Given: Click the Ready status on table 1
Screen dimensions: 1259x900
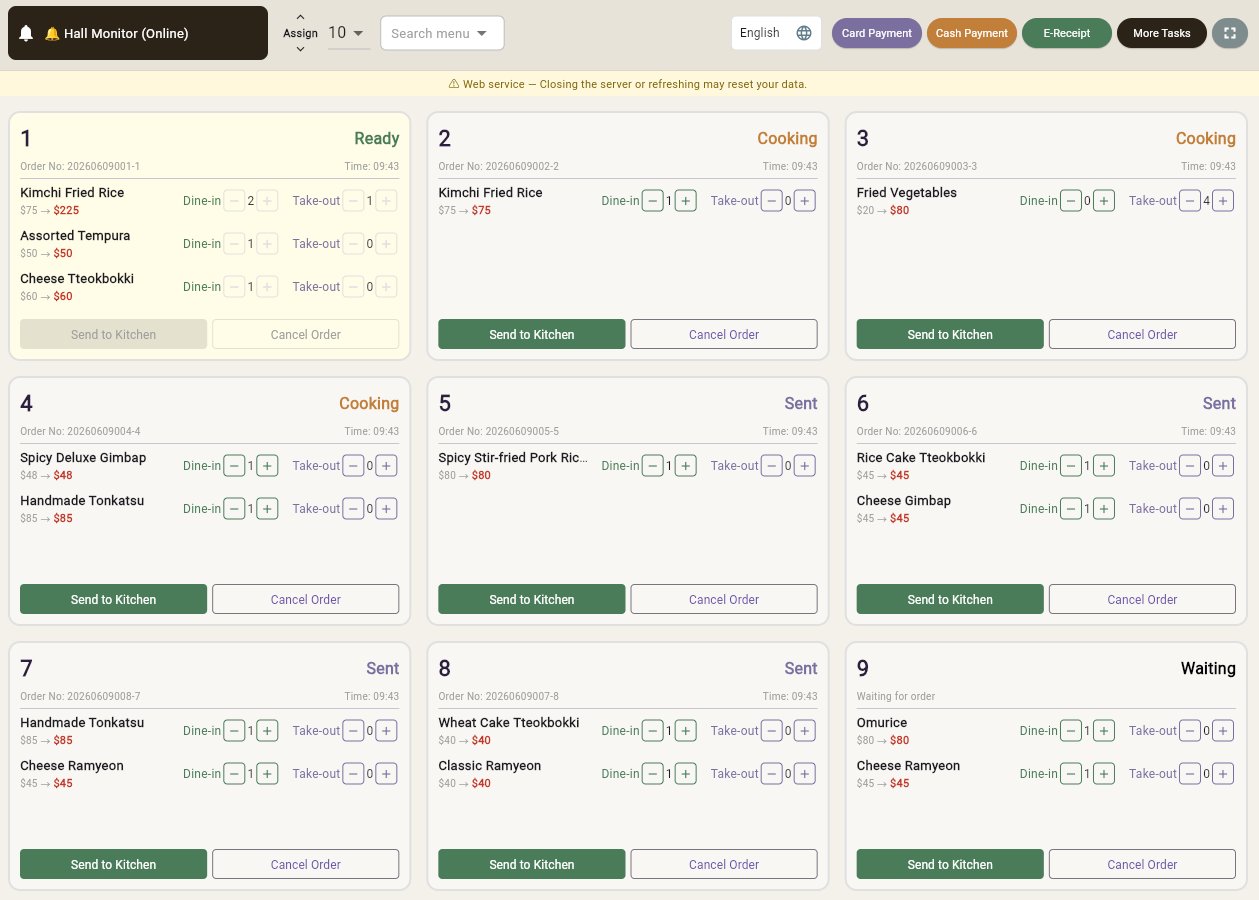Looking at the screenshot, I should tap(376, 138).
